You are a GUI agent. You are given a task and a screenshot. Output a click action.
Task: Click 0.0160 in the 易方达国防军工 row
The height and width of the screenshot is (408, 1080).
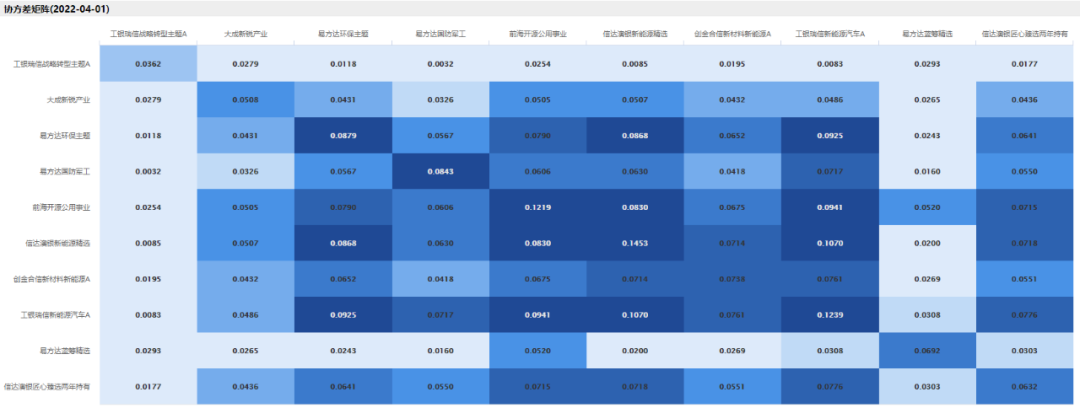[x=927, y=171]
